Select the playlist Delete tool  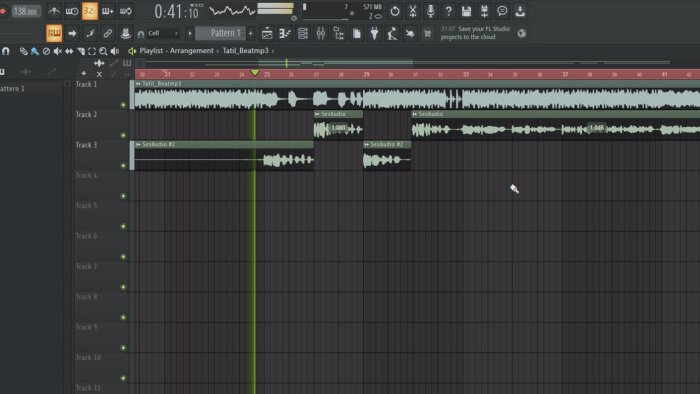tap(46, 51)
